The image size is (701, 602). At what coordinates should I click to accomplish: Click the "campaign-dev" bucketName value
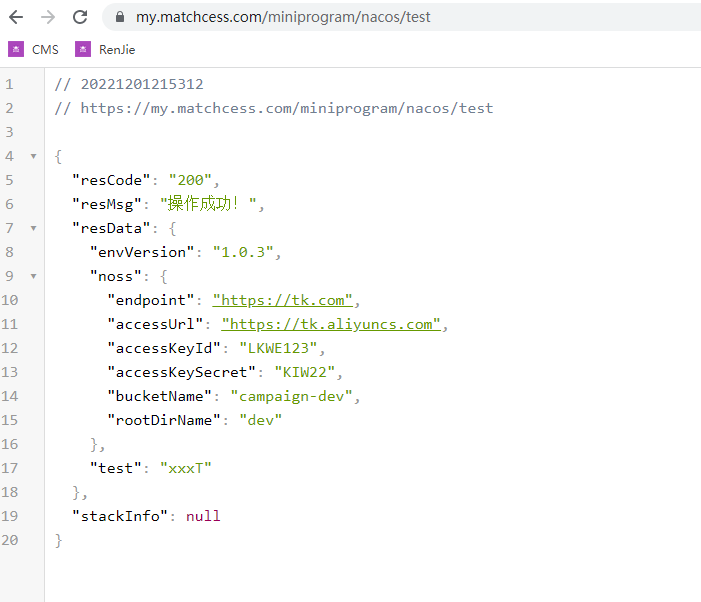pos(294,396)
